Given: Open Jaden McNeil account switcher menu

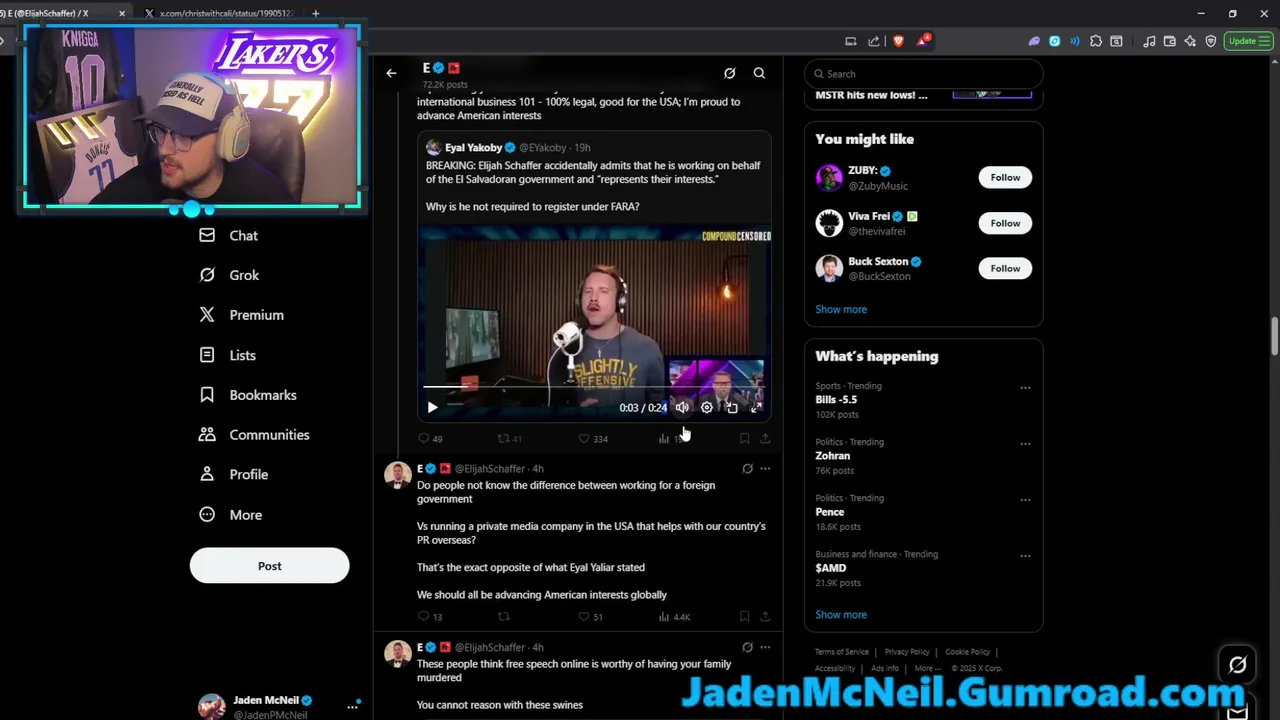Looking at the screenshot, I should 352,706.
